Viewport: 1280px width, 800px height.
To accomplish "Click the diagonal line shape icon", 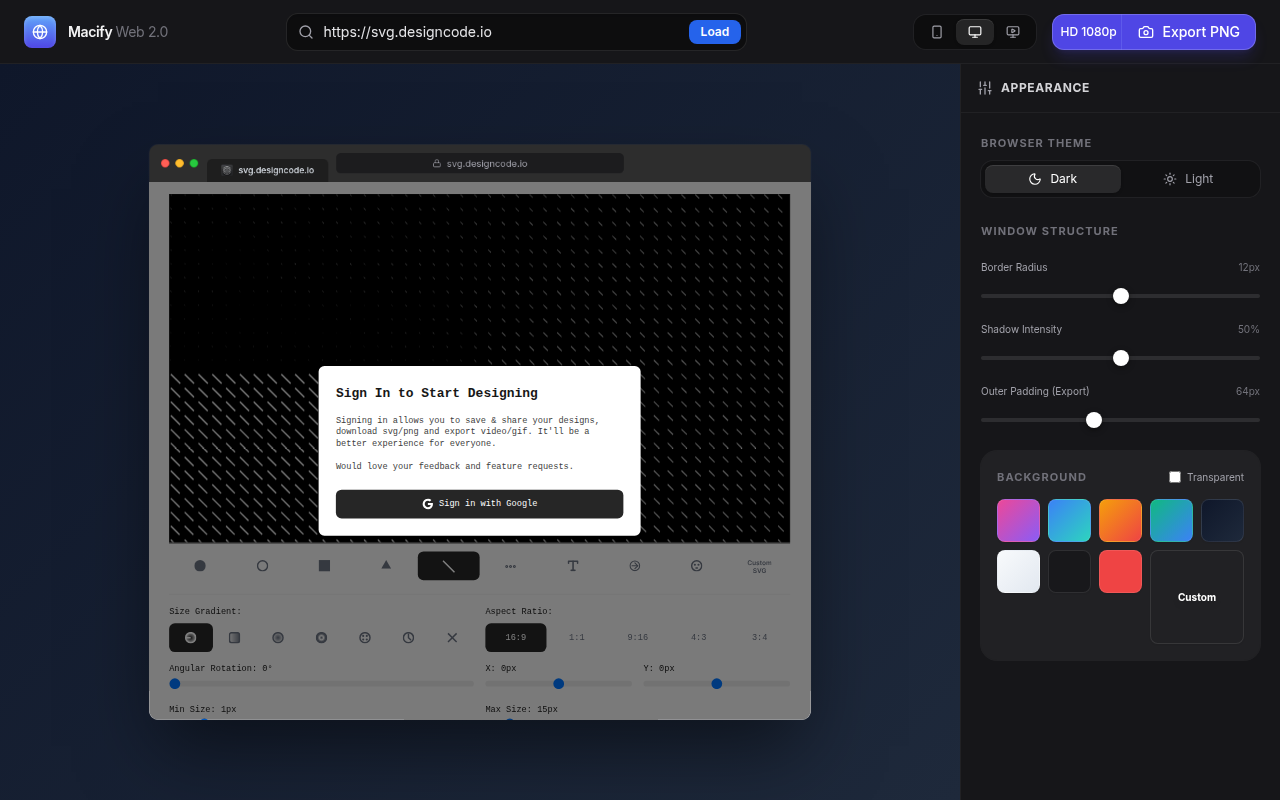I will pyautogui.click(x=449, y=566).
